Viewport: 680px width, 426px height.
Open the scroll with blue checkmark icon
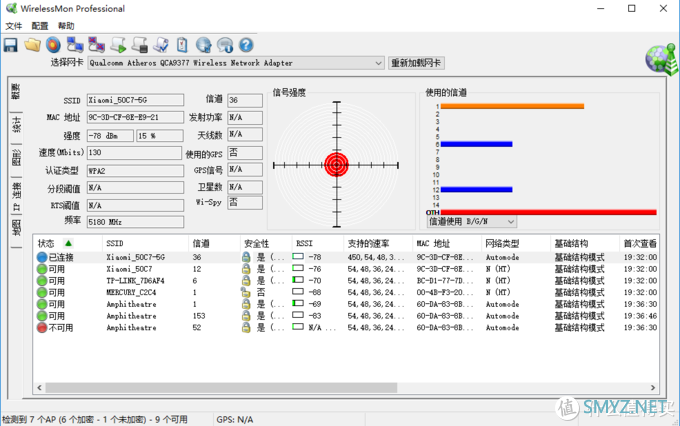[161, 45]
